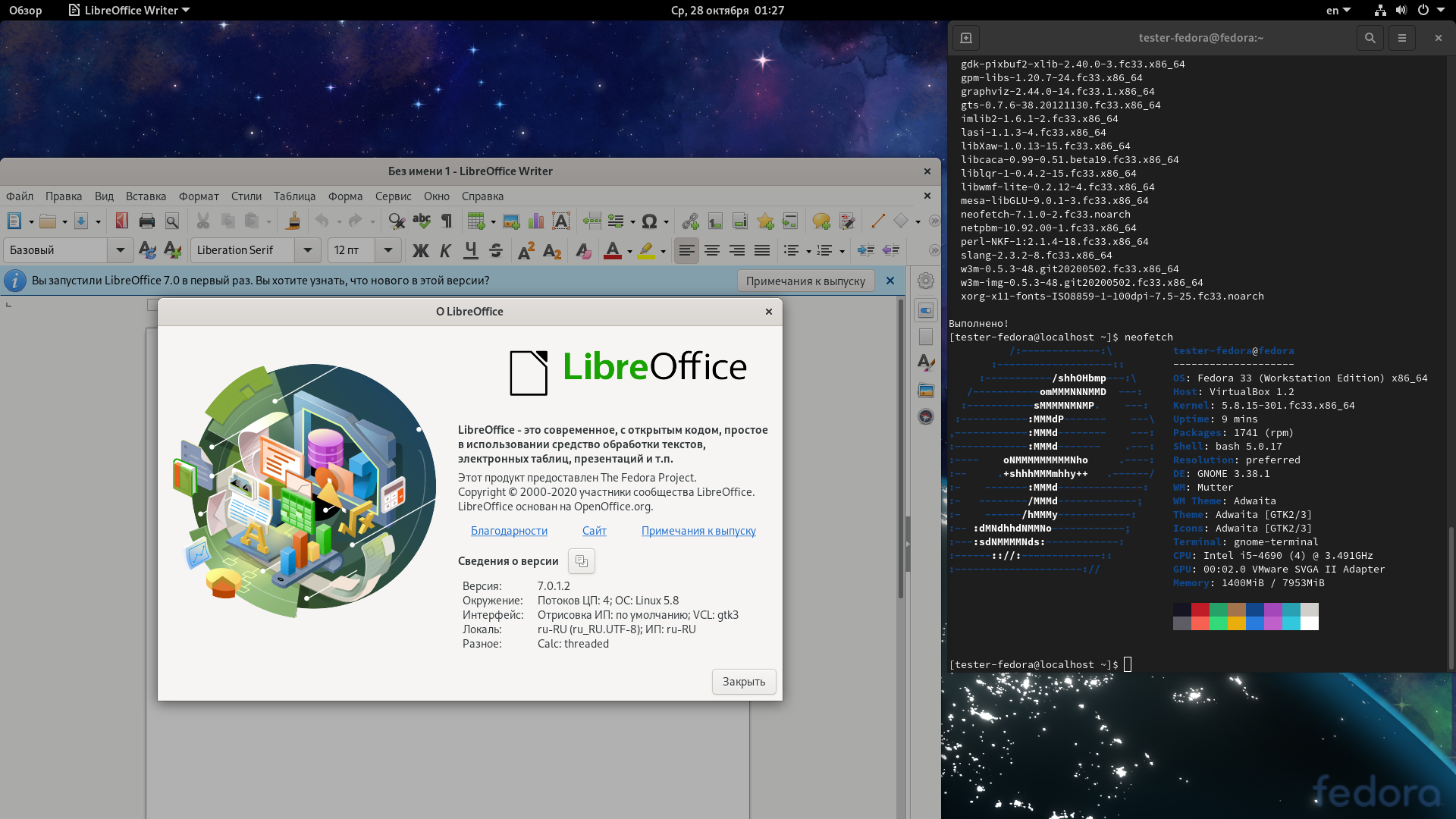This screenshot has width=1456, height=819.
Task: Toggle Italic (К) formatting
Action: pos(446,250)
